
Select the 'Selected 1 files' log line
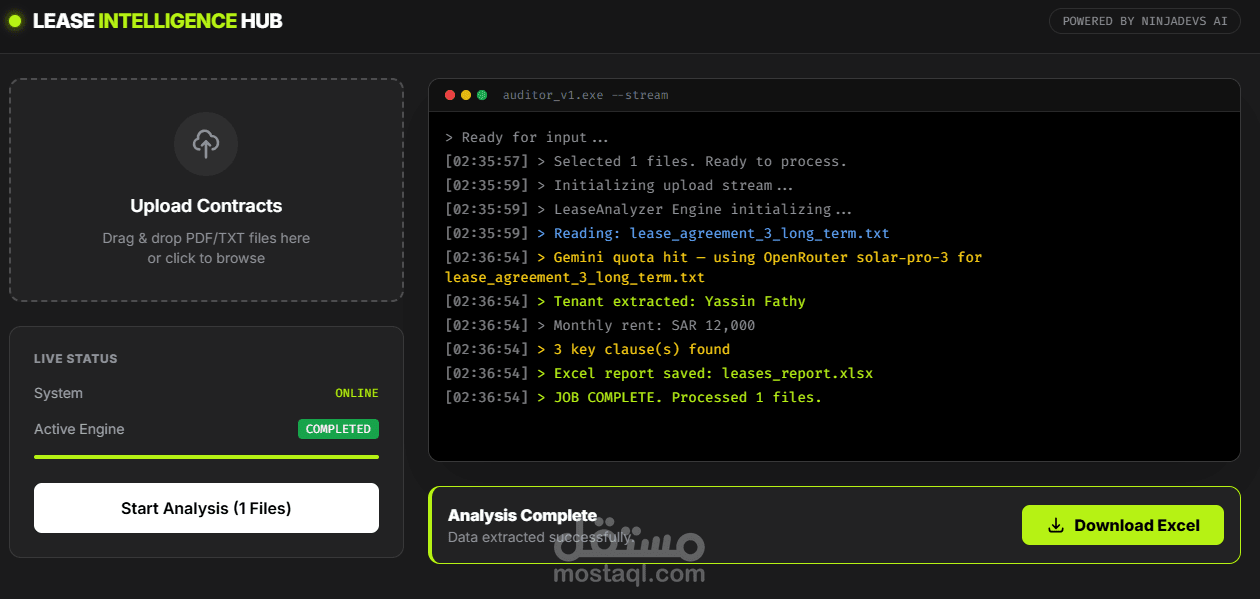(646, 161)
